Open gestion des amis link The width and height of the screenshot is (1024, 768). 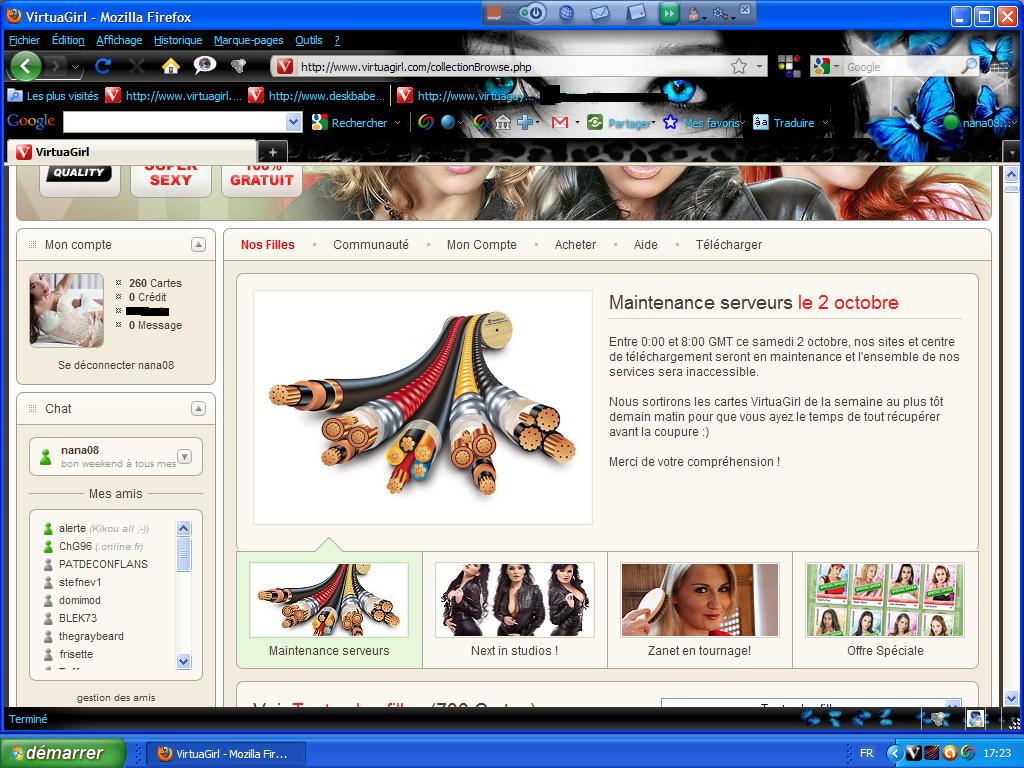click(116, 697)
